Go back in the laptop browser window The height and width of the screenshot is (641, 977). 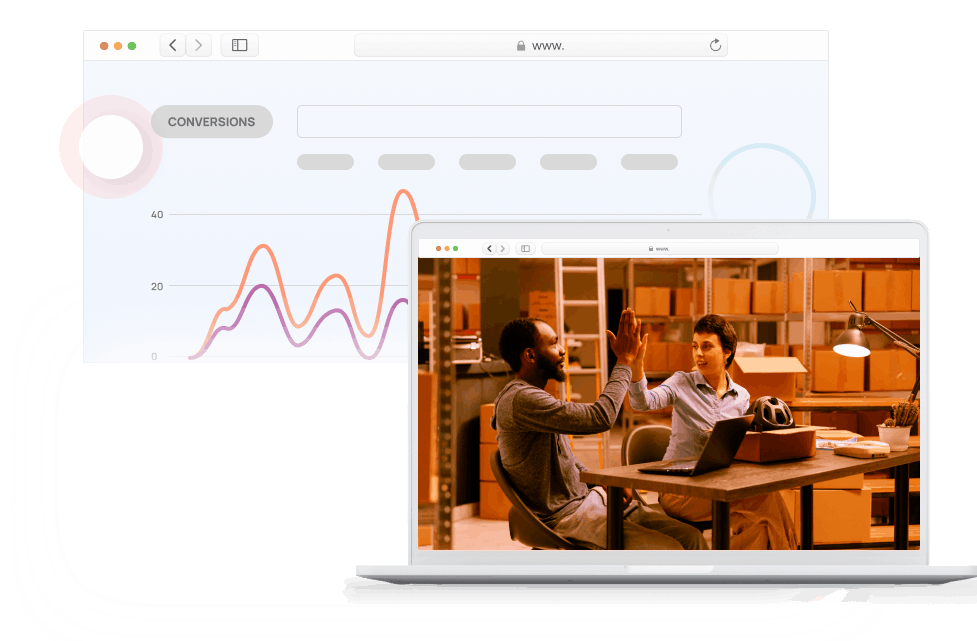tap(490, 248)
